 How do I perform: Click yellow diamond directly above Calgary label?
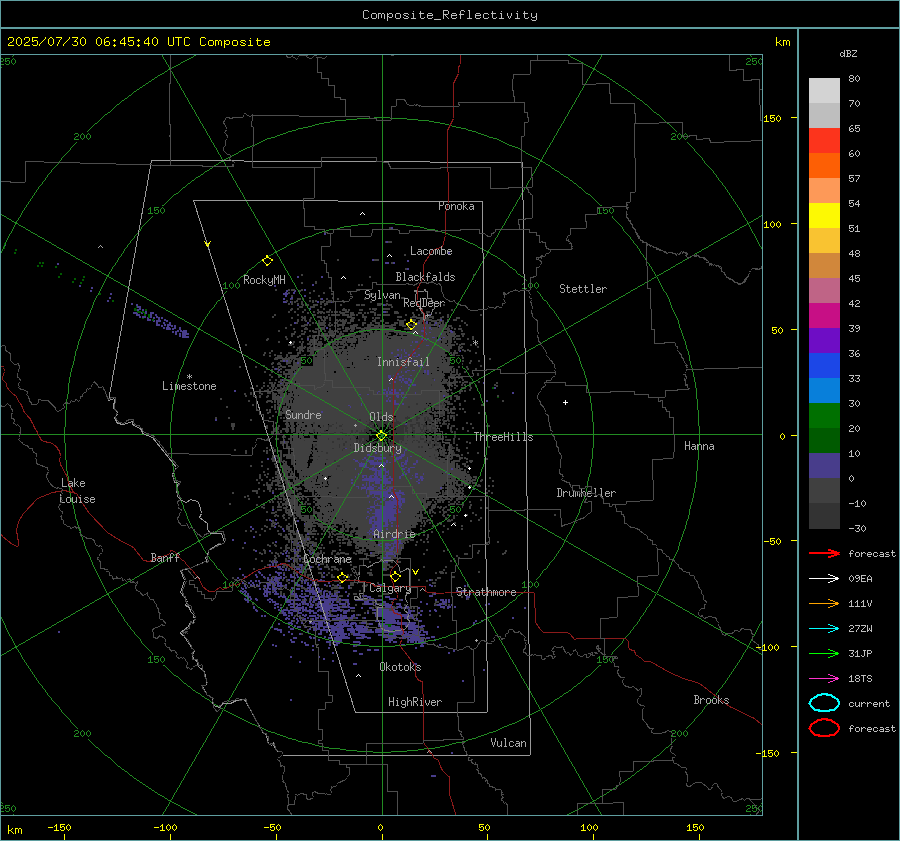(395, 576)
